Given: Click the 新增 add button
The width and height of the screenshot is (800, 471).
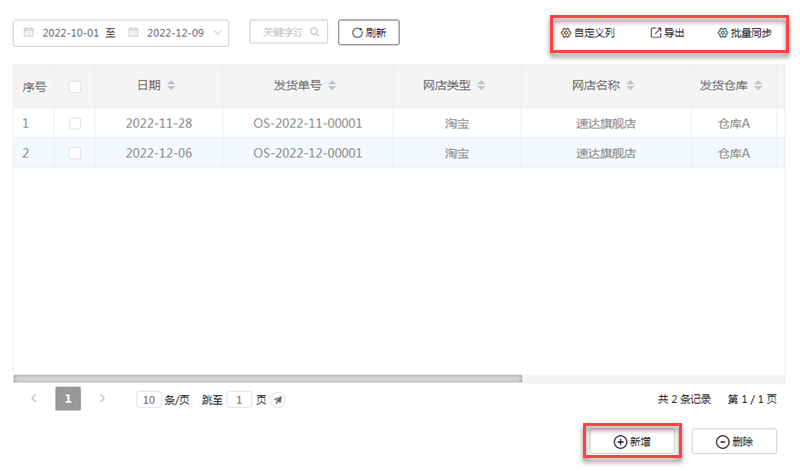Looking at the screenshot, I should 632,442.
